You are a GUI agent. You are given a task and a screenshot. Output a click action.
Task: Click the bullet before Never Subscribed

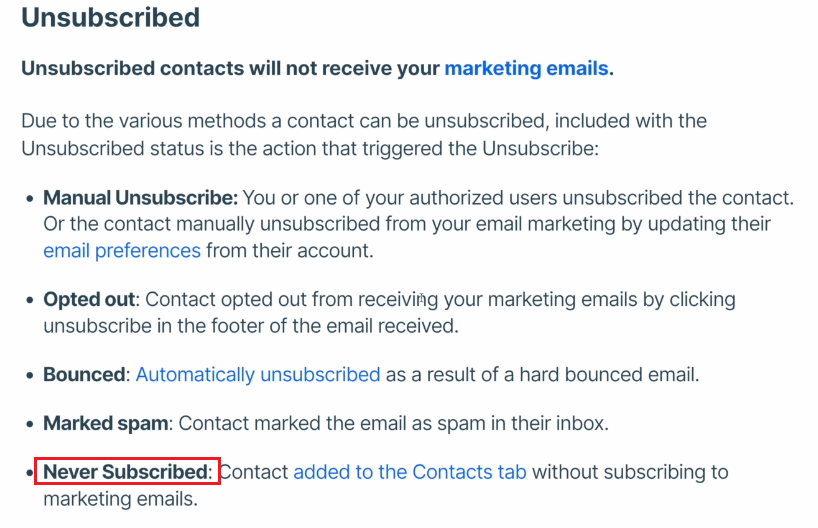coord(30,473)
